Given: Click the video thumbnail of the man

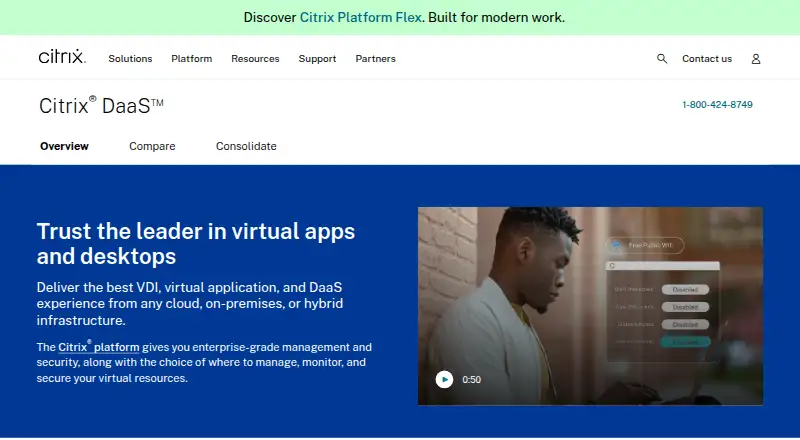Looking at the screenshot, I should tap(590, 306).
